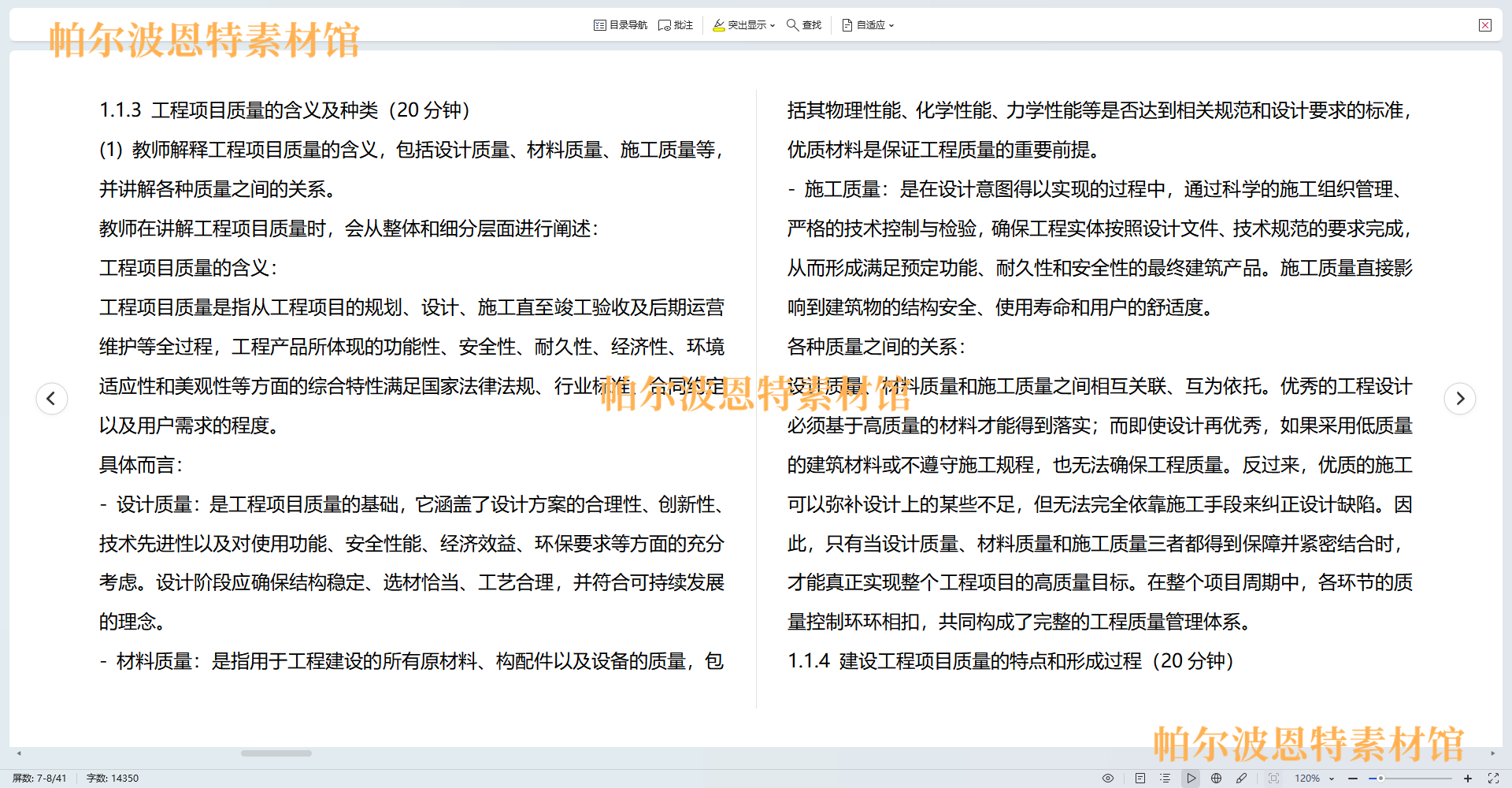Expand the 突出显示 dropdown arrow
The width and height of the screenshot is (1512, 788).
[x=773, y=25]
